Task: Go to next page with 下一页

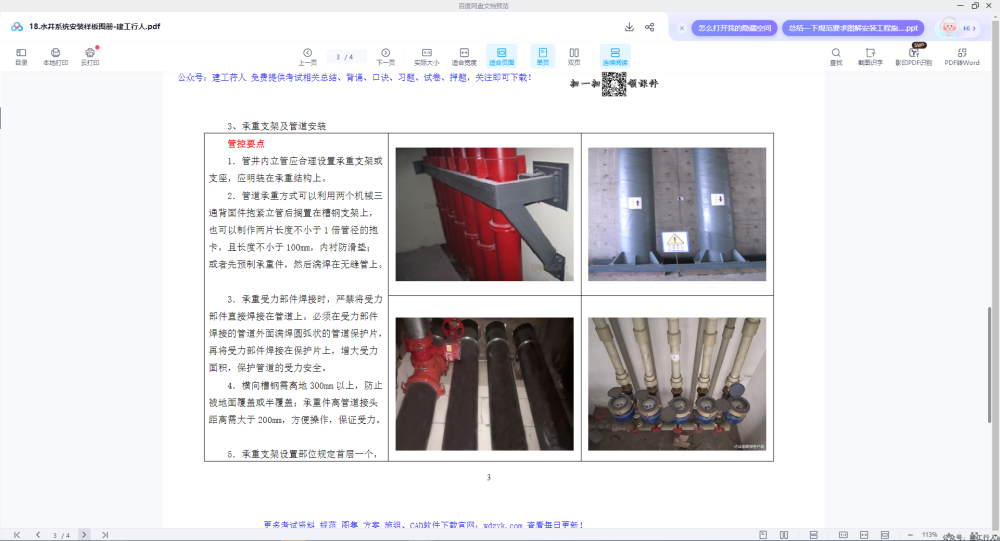Action: click(x=385, y=56)
